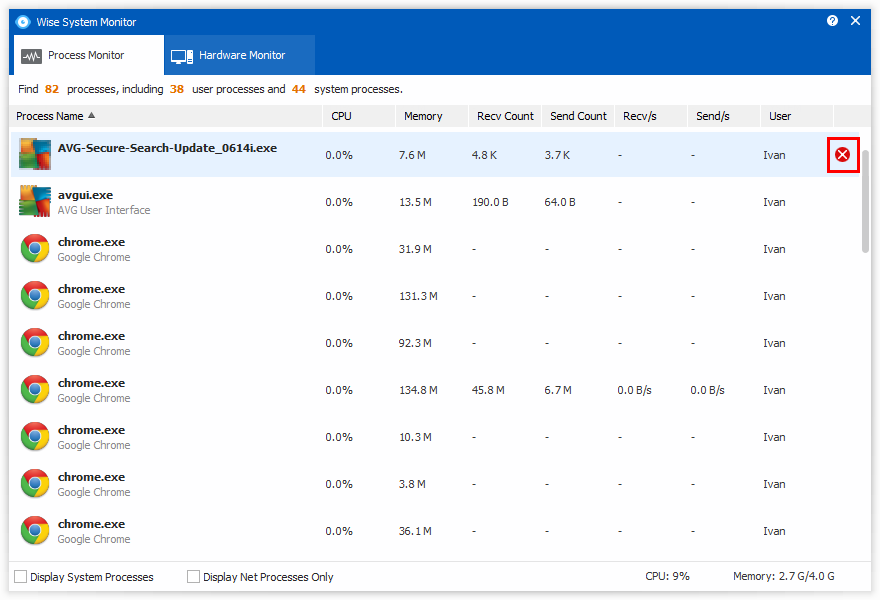Click the 3.7 K send count value
Screen dimensions: 880x600
tap(557, 155)
